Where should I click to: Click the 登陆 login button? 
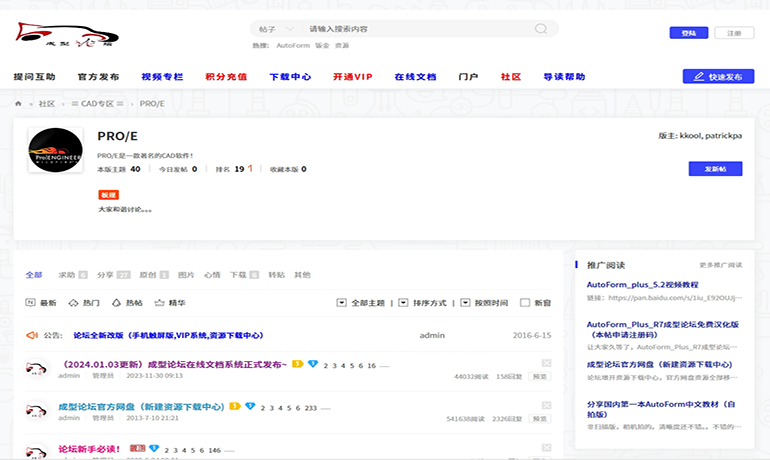pos(688,33)
